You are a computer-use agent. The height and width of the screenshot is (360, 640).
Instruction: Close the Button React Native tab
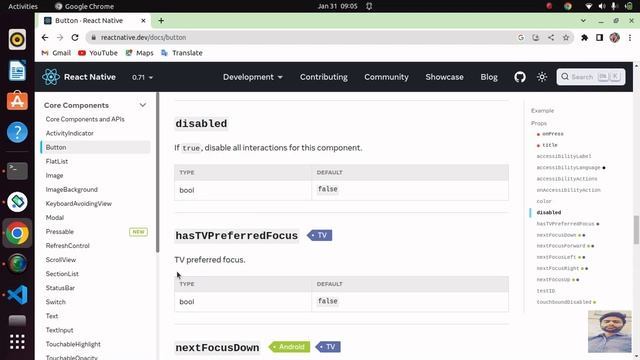coord(143,20)
